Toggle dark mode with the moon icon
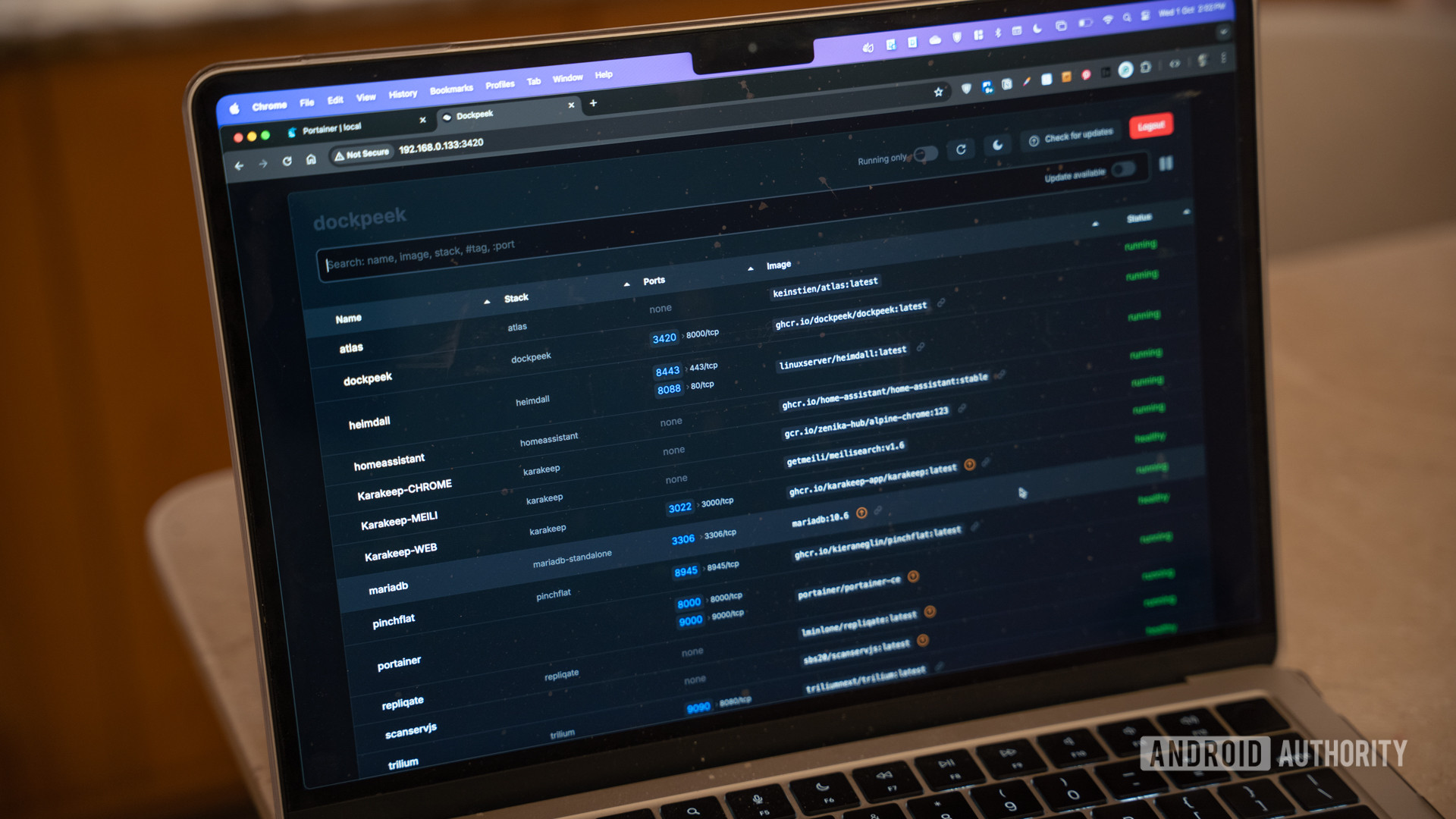 998,145
